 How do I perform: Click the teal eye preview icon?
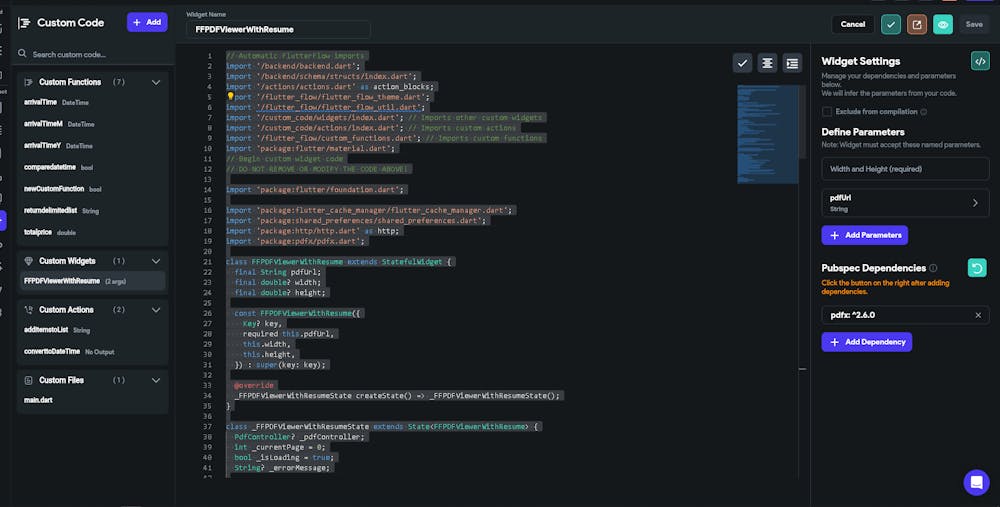point(942,24)
